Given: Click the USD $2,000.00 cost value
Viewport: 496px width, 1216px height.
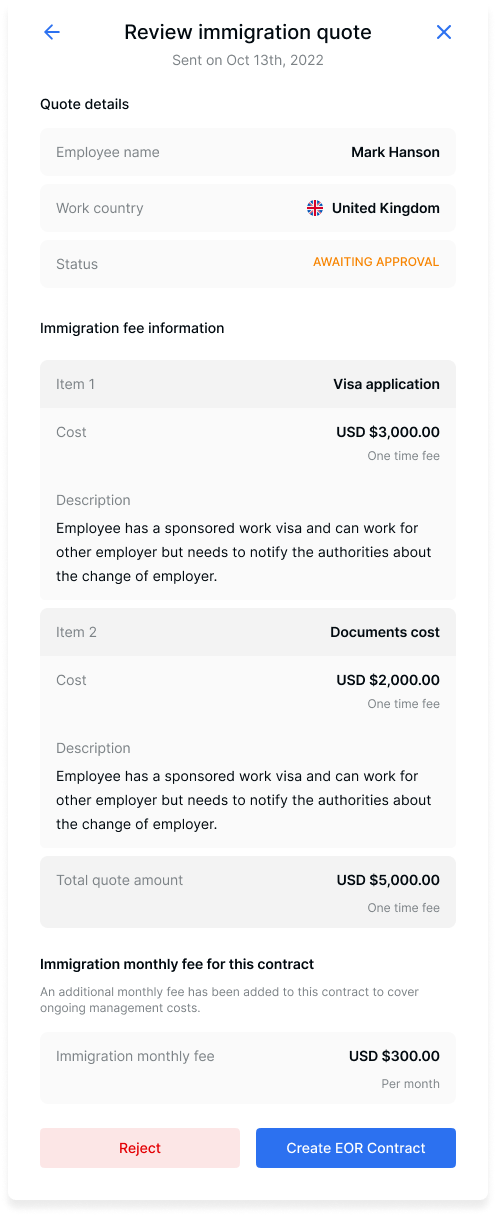Looking at the screenshot, I should point(388,680).
